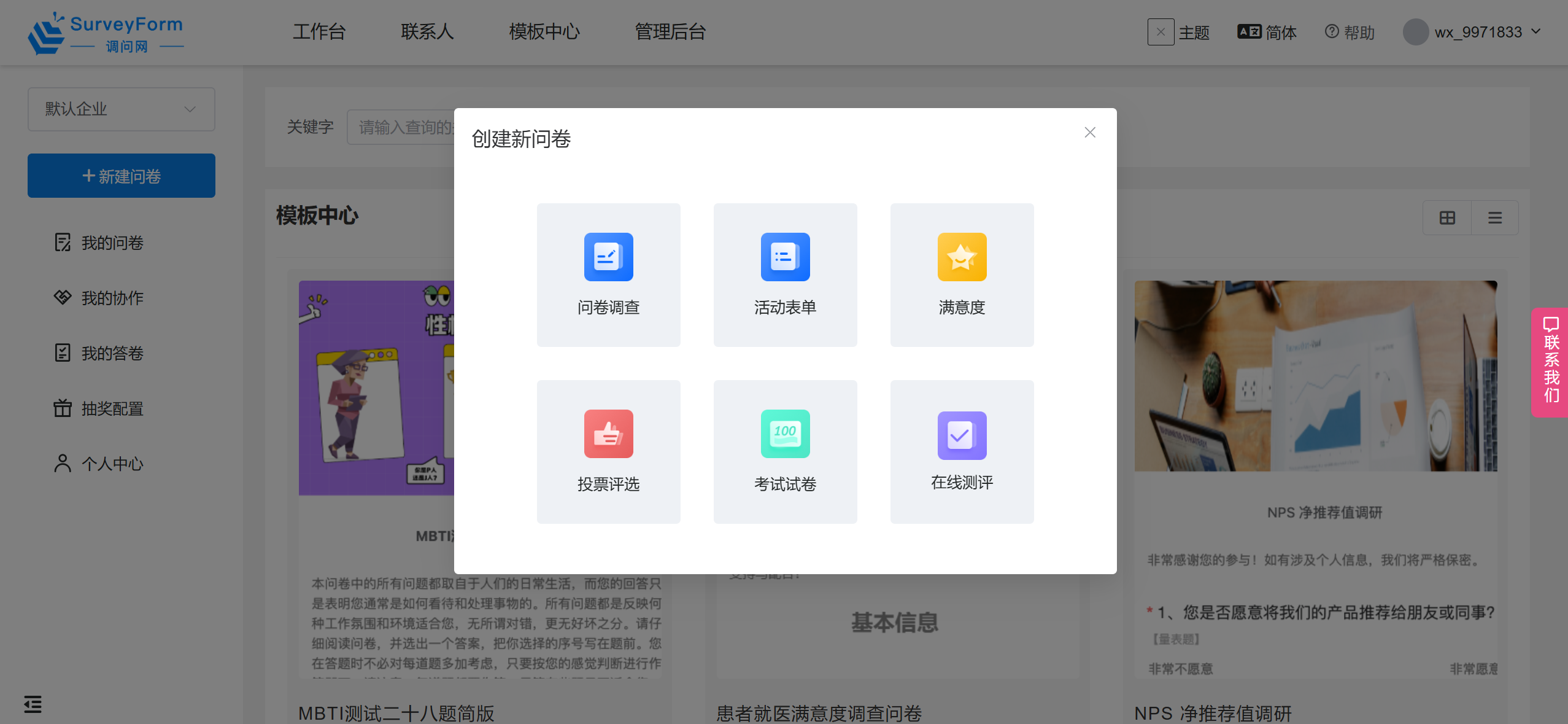1568x724 pixels.
Task: Click the user avatar circle
Action: pyautogui.click(x=1416, y=32)
